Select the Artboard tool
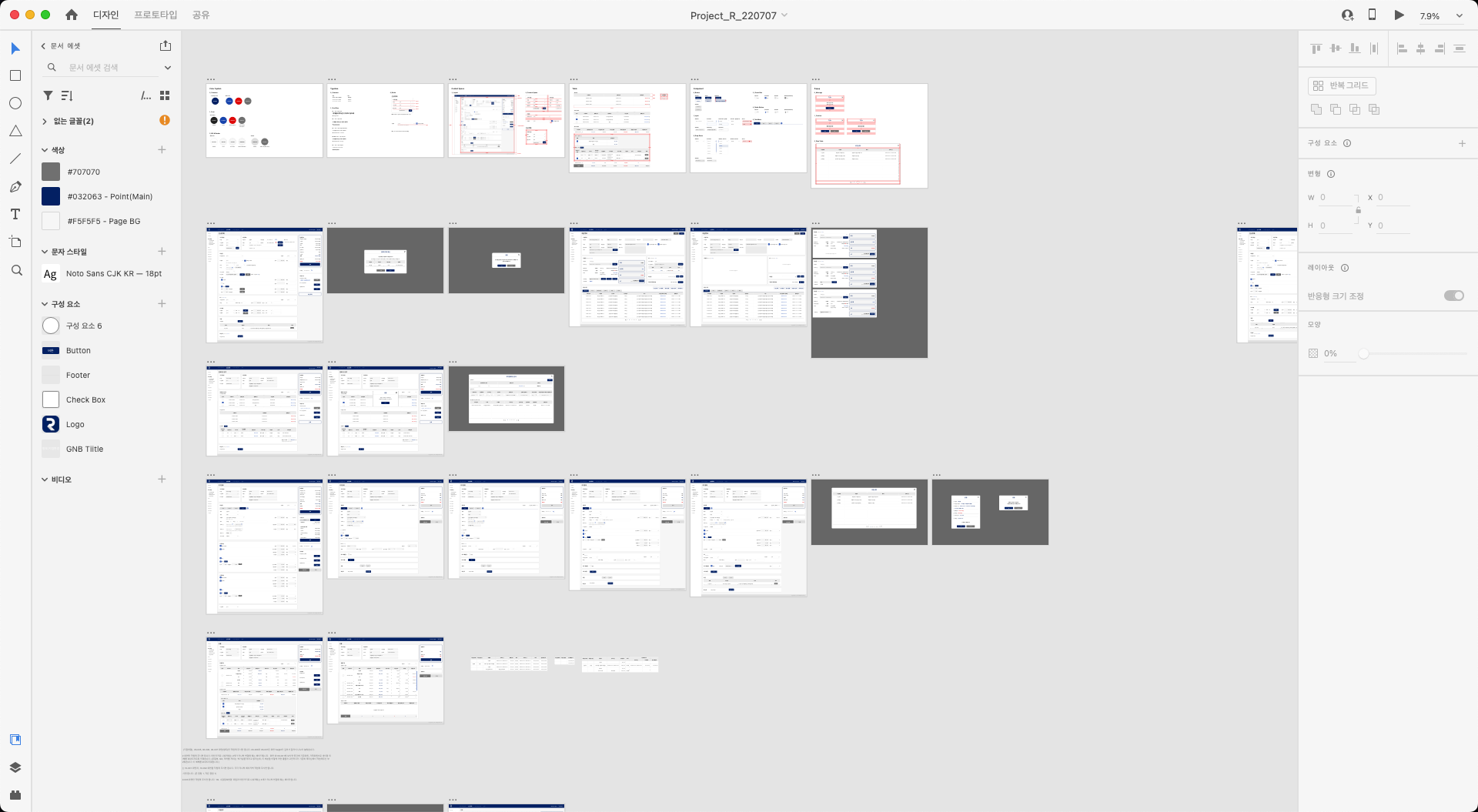1478x812 pixels. pyautogui.click(x=15, y=242)
